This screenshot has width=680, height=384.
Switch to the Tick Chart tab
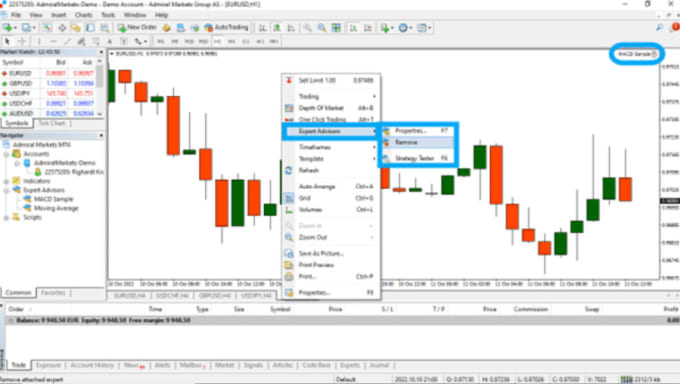pyautogui.click(x=52, y=124)
